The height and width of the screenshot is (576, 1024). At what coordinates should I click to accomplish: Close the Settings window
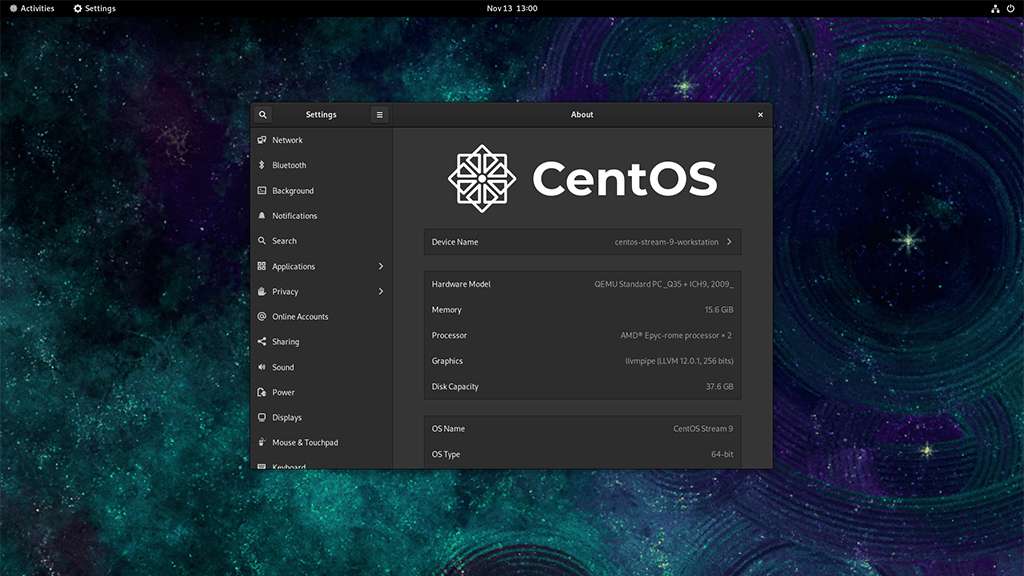(x=760, y=114)
